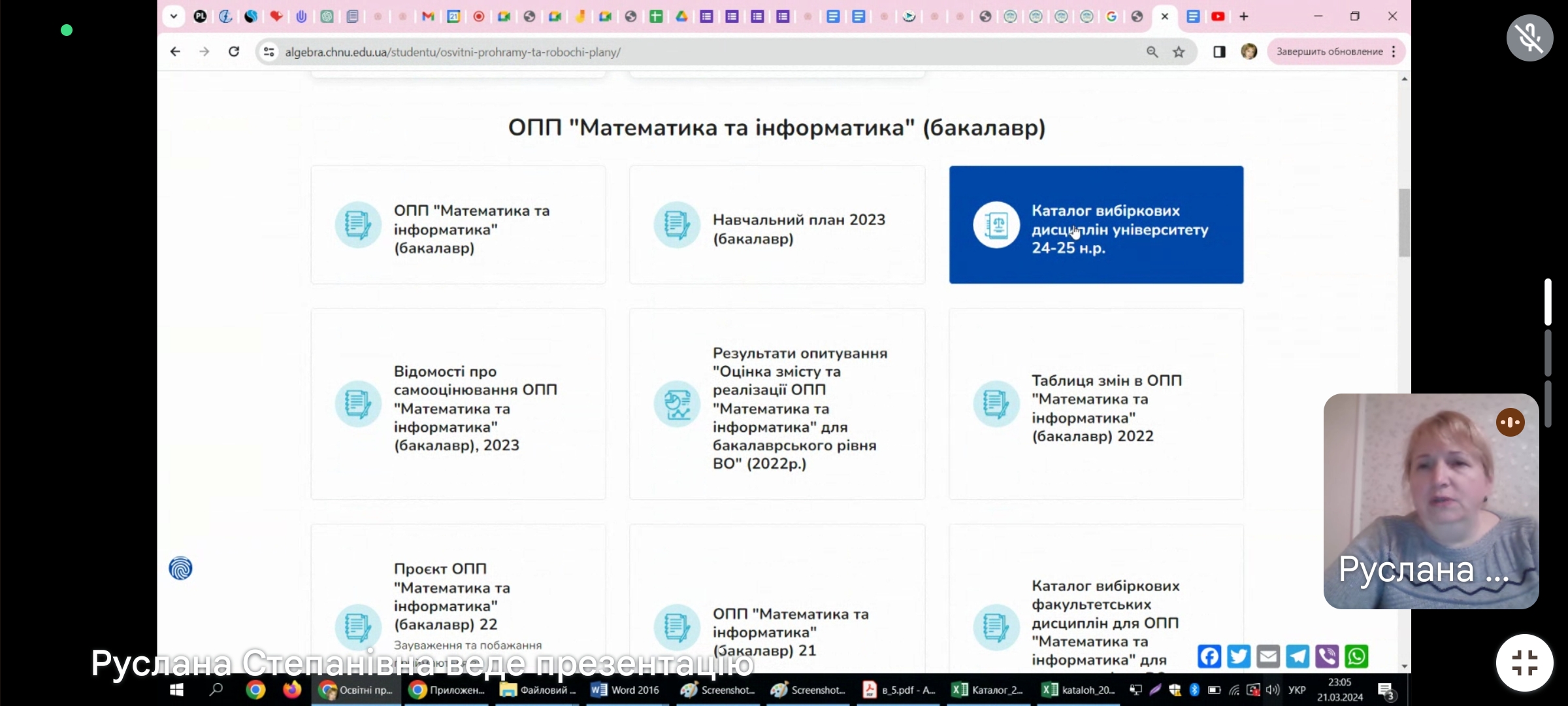1568x706 pixels.
Task: Go forward with the browser forward arrow
Action: coord(204,52)
